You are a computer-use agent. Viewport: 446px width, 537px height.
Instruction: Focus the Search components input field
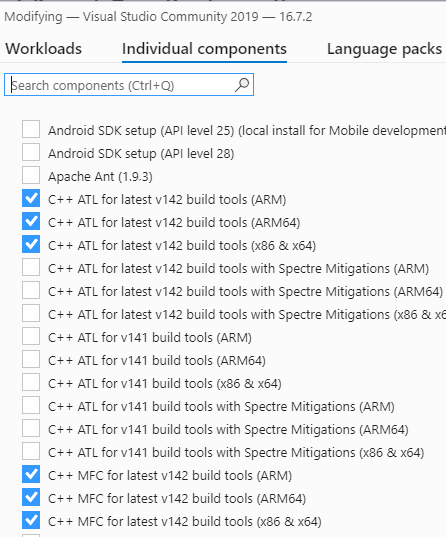[129, 85]
